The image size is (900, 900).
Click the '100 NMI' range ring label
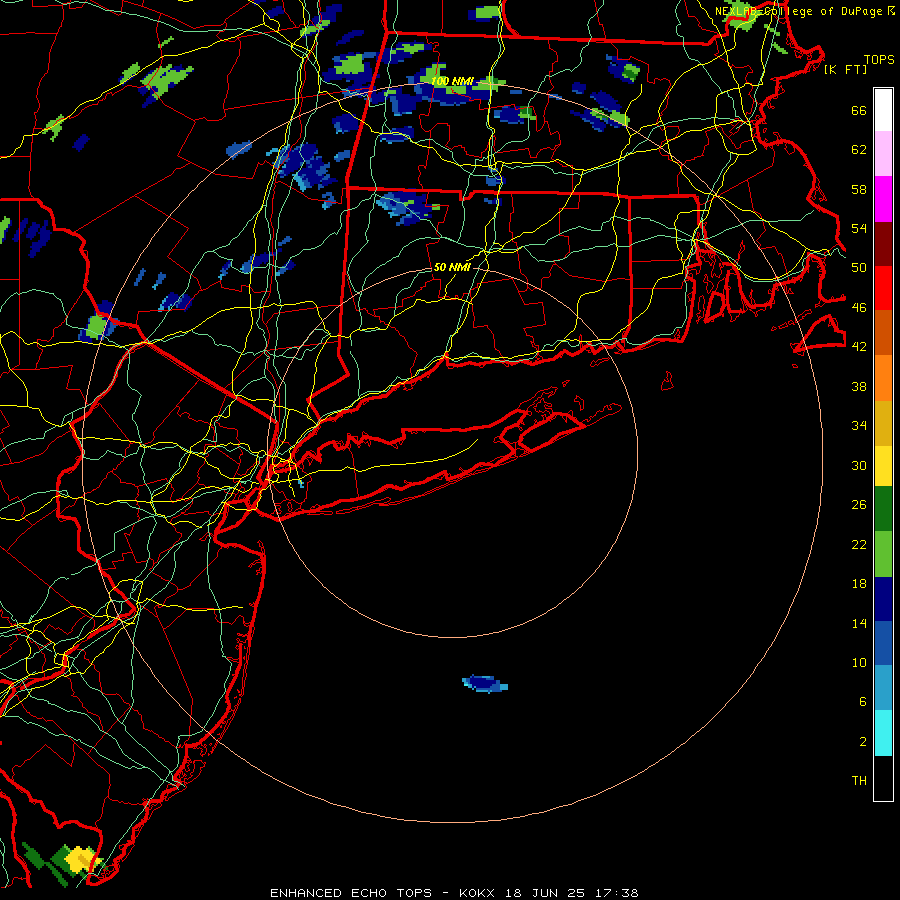click(452, 82)
